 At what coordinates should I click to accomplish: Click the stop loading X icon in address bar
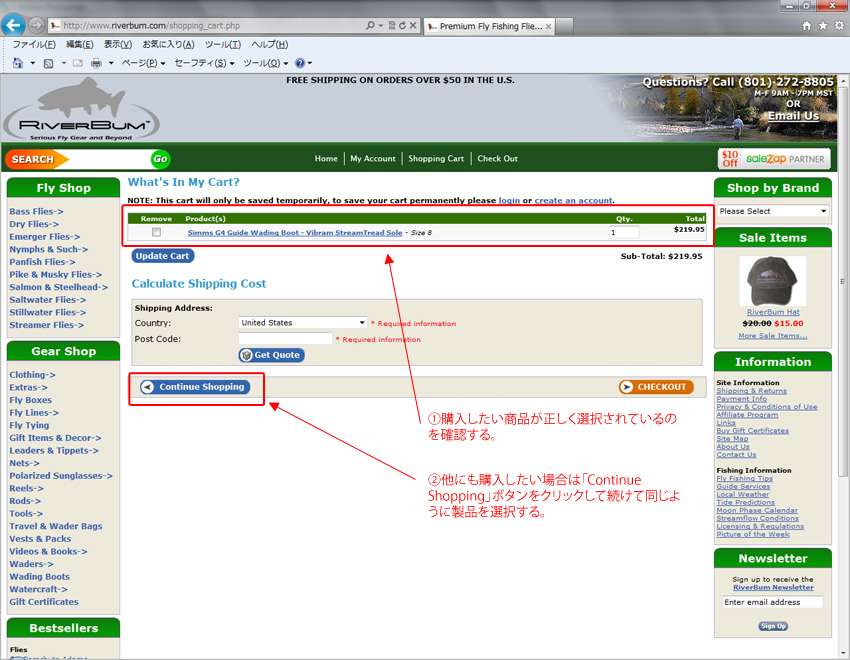(x=413, y=25)
